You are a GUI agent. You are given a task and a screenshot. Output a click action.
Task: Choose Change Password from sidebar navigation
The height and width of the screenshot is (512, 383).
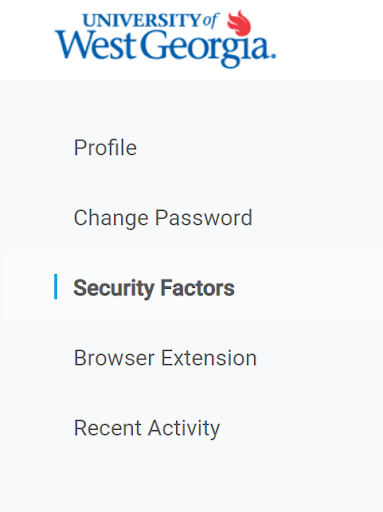point(163,218)
